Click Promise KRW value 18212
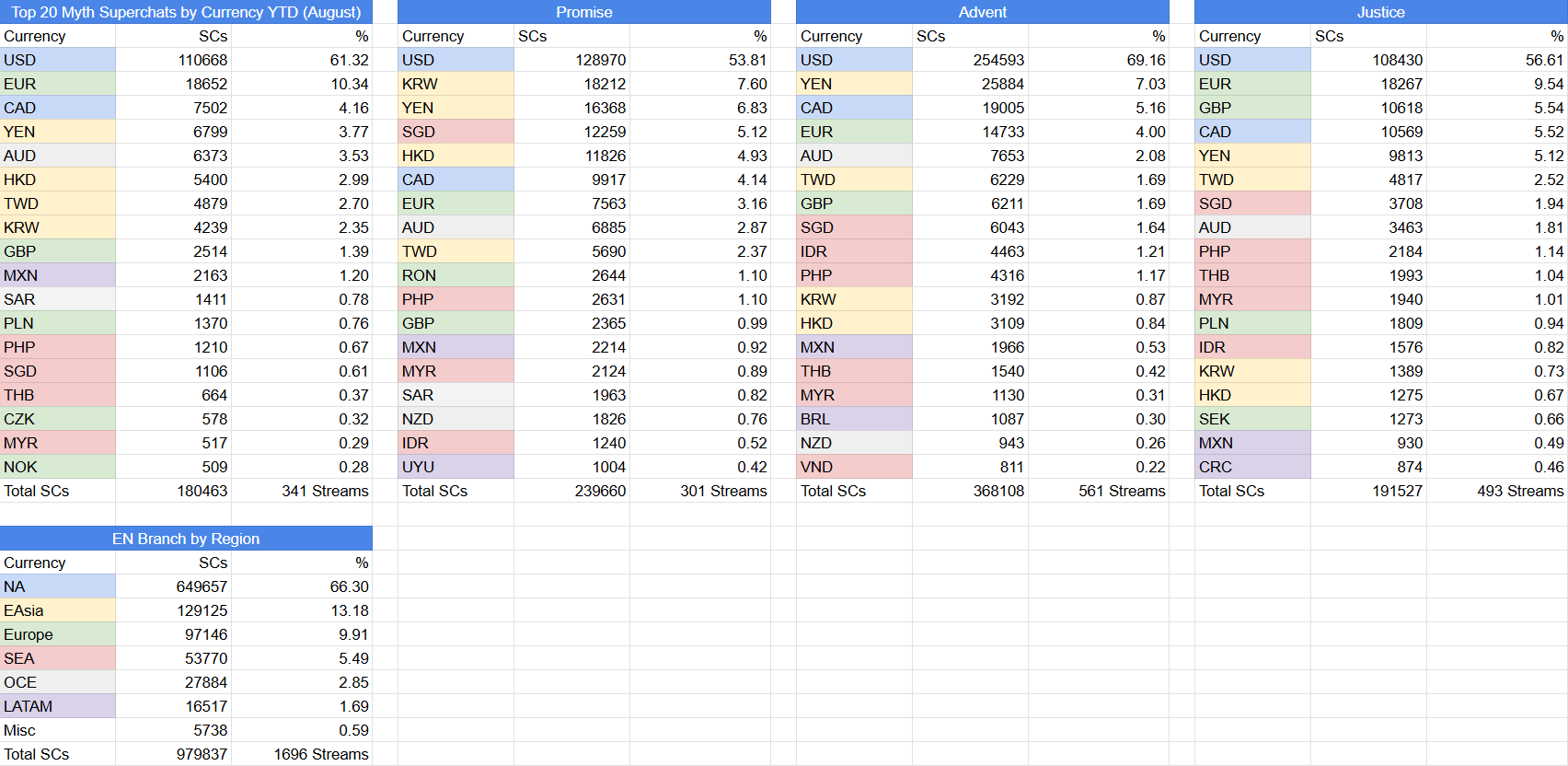The image size is (1568, 766). (572, 84)
